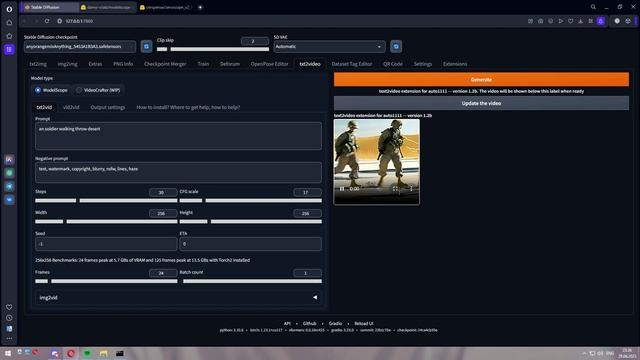Click the Width number box
Image resolution: width=640 pixels, height=360 pixels.
point(163,213)
